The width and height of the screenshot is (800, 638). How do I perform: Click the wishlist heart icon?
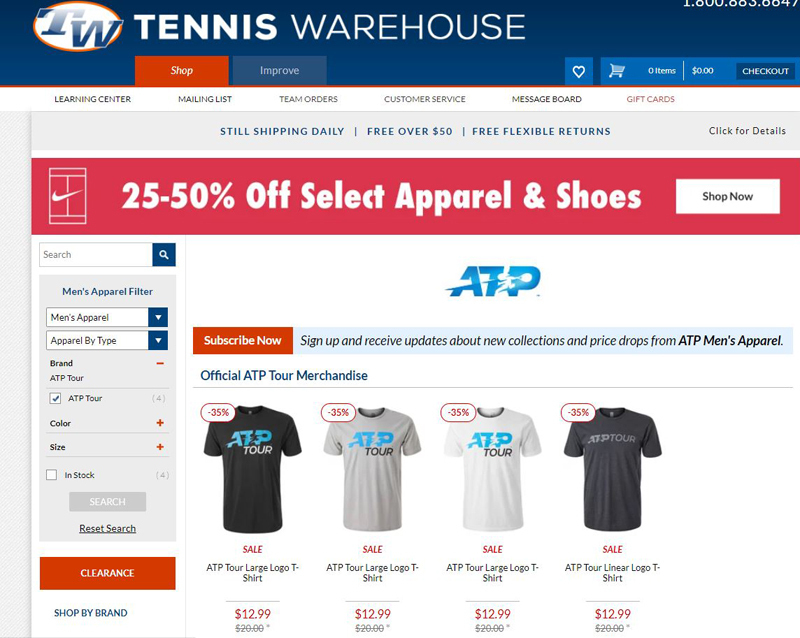pos(578,71)
